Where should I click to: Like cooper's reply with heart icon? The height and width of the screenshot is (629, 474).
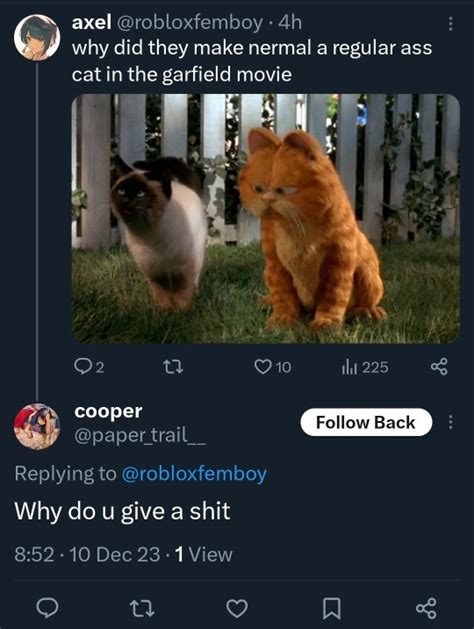click(x=237, y=608)
